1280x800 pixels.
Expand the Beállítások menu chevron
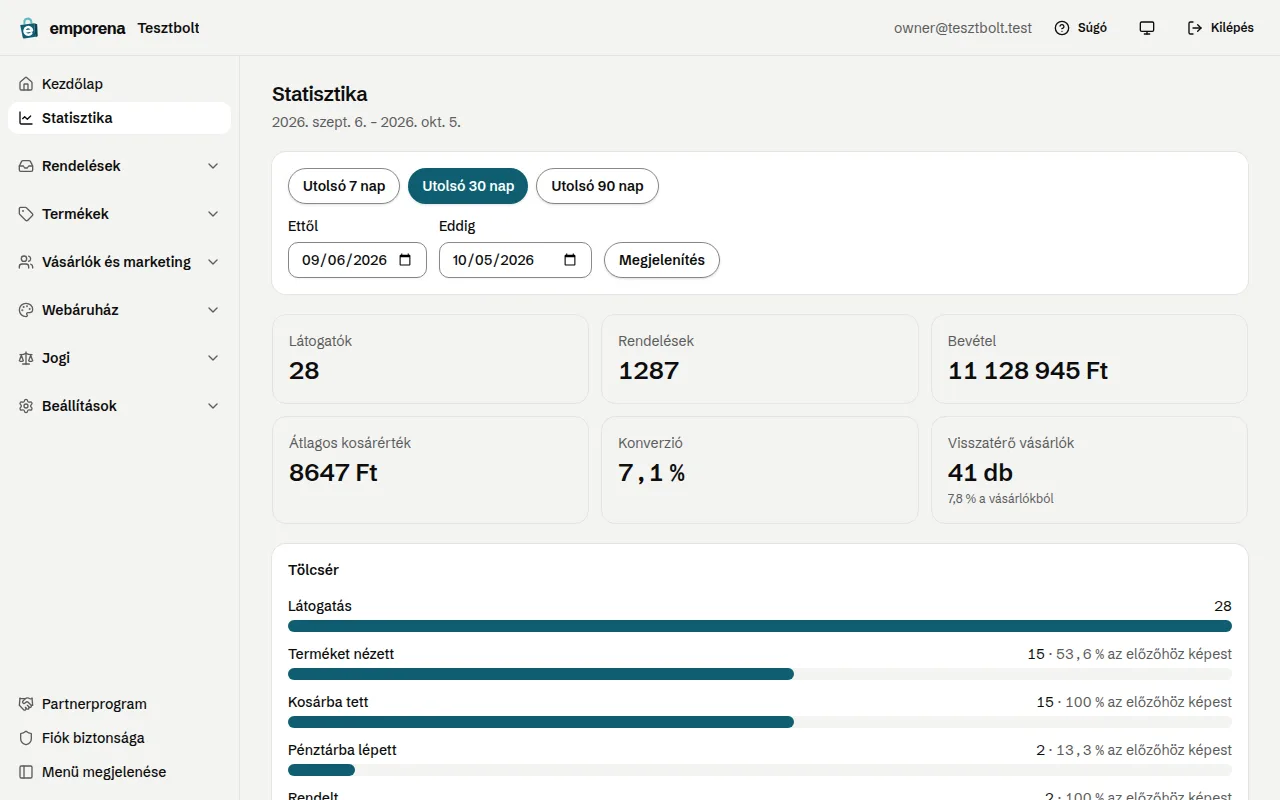click(x=213, y=406)
